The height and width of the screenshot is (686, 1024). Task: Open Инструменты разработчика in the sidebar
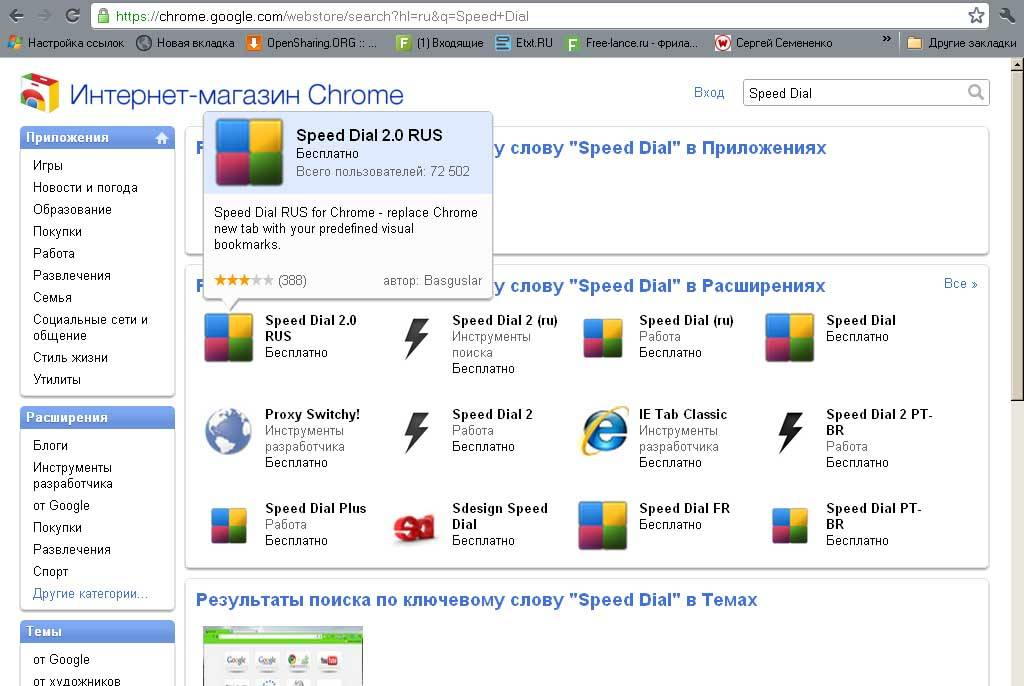(x=72, y=476)
